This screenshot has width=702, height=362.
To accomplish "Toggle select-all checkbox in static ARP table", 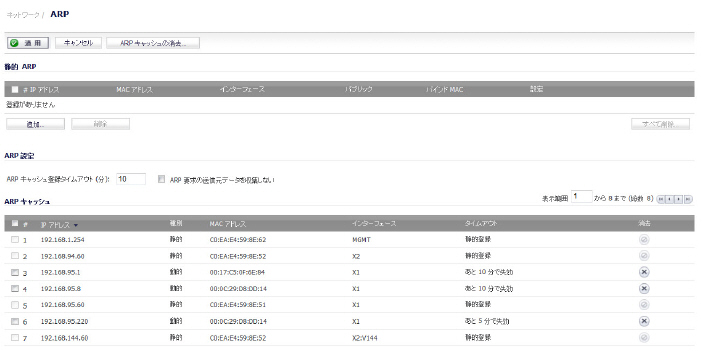I will (x=15, y=89).
